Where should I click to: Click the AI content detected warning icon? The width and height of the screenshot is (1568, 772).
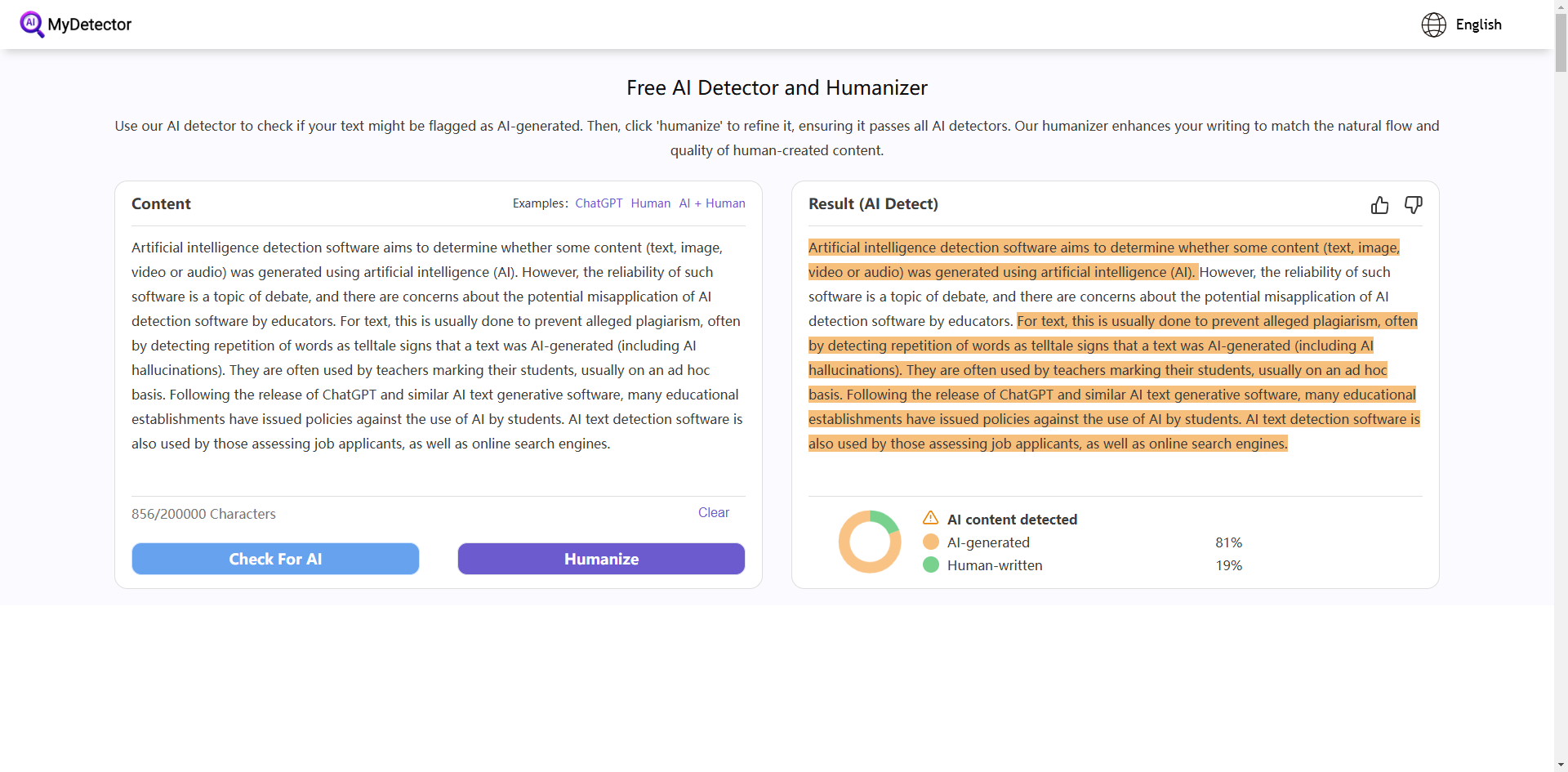(930, 518)
